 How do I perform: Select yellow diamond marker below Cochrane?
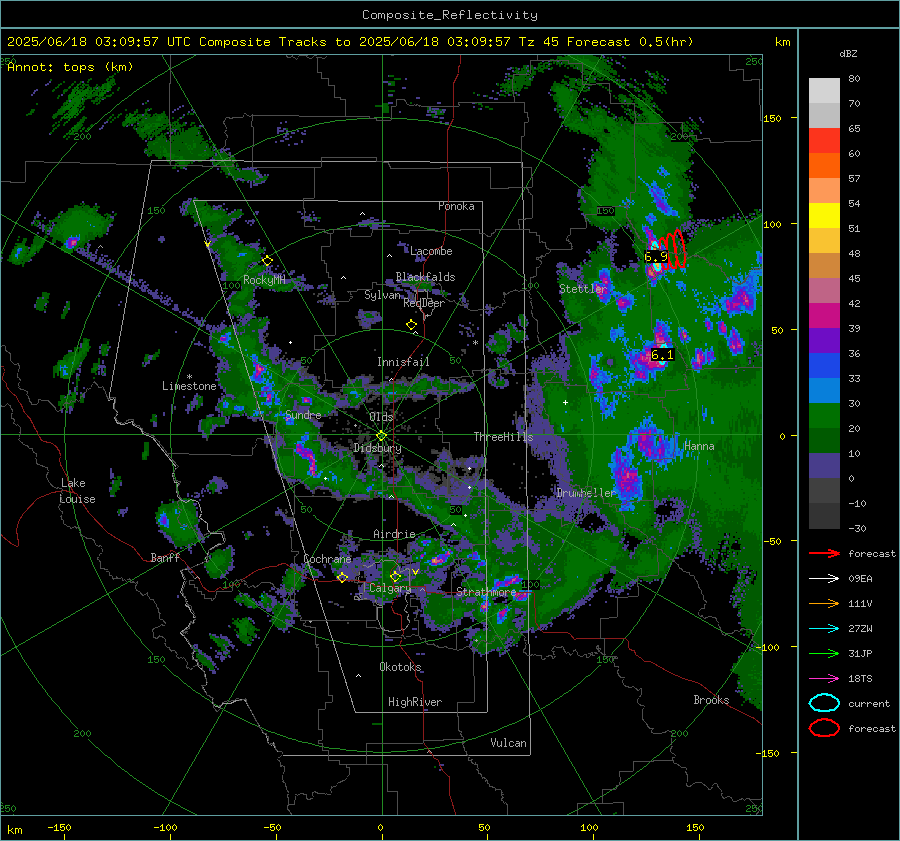coord(343,577)
